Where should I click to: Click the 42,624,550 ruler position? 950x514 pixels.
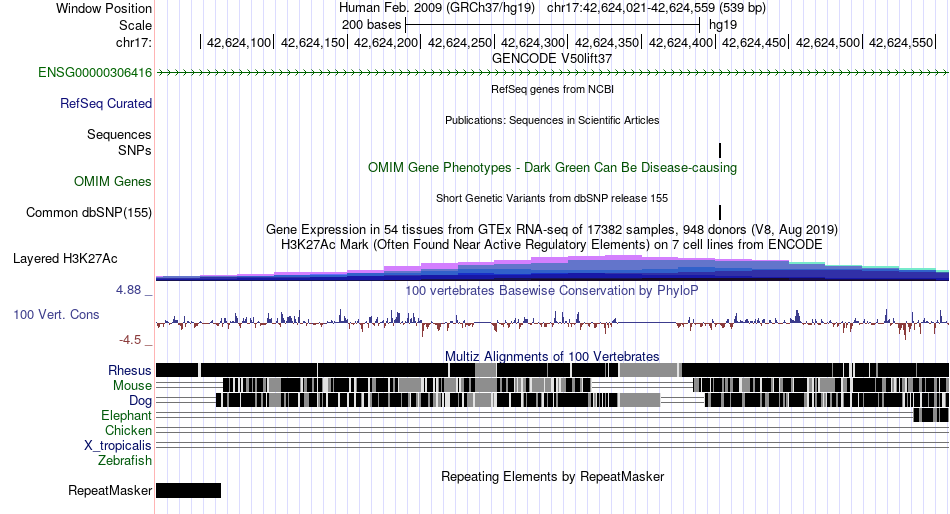click(x=901, y=42)
